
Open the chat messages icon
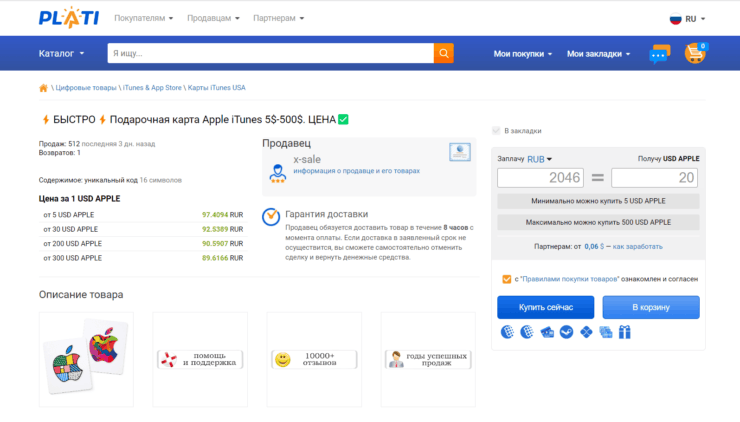[659, 54]
